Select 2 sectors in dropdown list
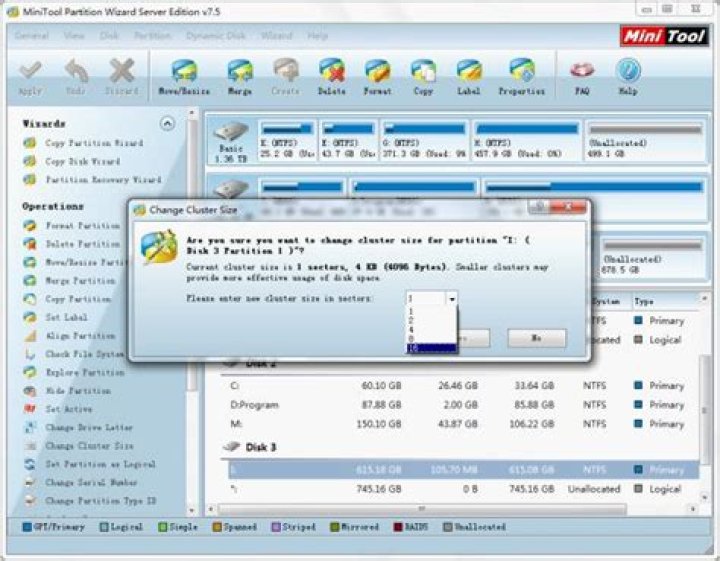This screenshot has height=561, width=720. tap(432, 320)
